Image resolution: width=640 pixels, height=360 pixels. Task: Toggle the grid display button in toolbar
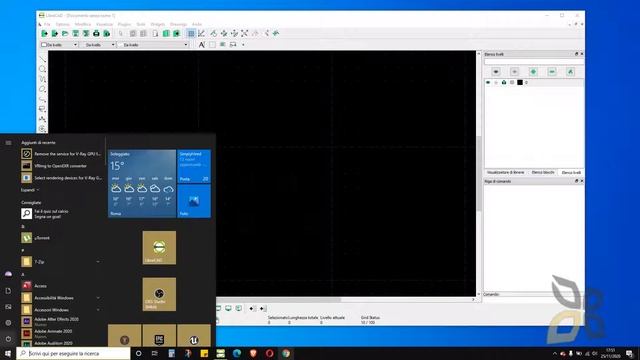point(191,33)
